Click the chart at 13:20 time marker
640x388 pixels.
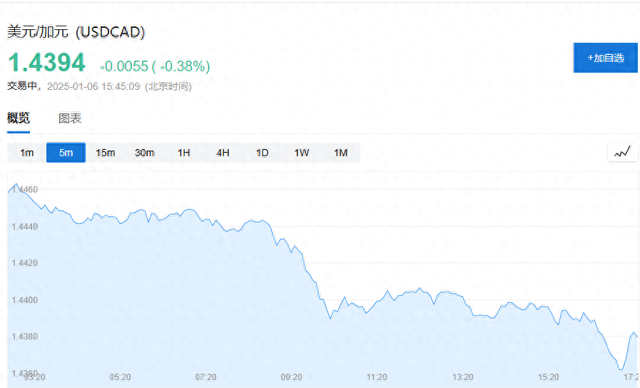pos(462,377)
